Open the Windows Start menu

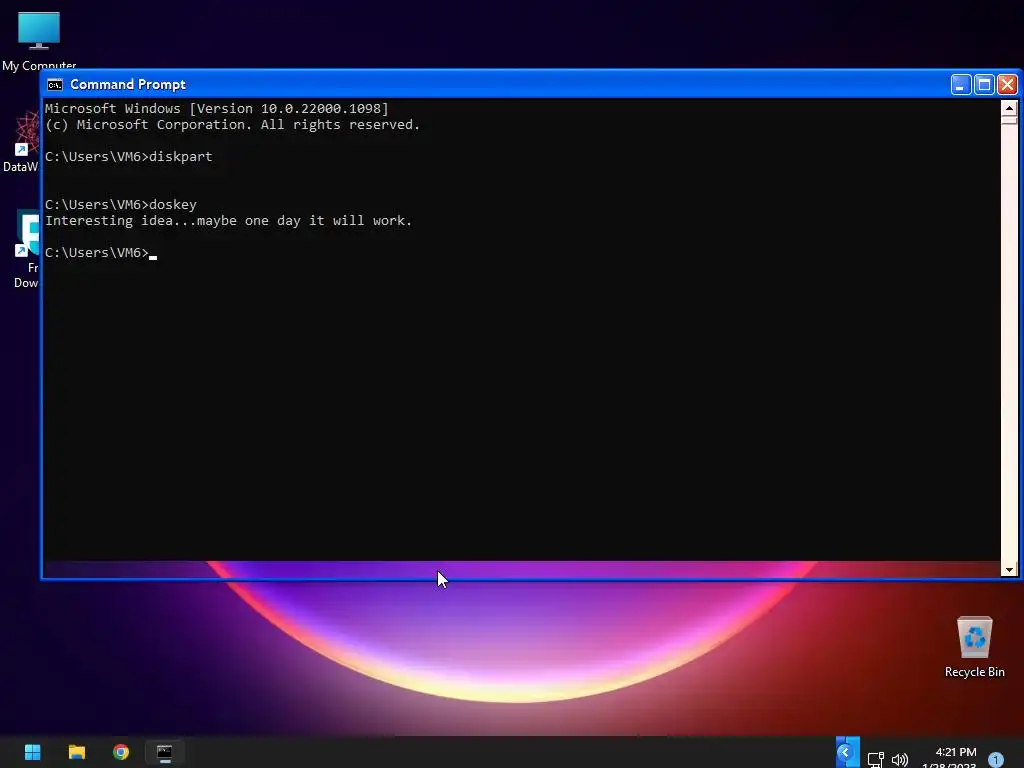[33, 752]
